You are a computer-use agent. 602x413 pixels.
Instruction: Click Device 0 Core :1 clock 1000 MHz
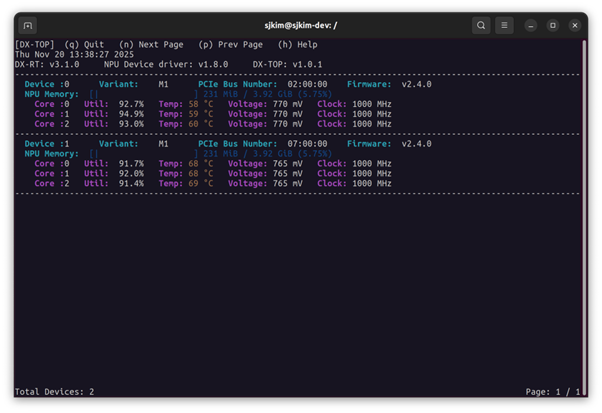point(372,114)
